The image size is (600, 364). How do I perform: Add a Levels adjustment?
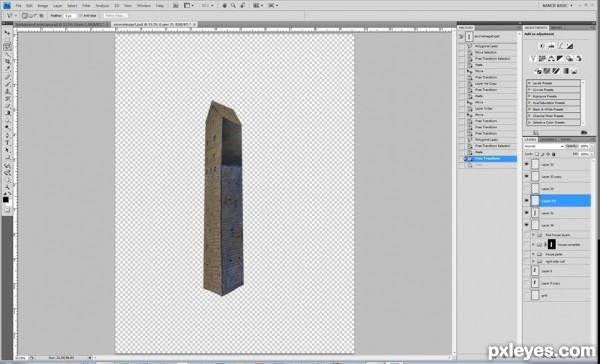point(551,46)
